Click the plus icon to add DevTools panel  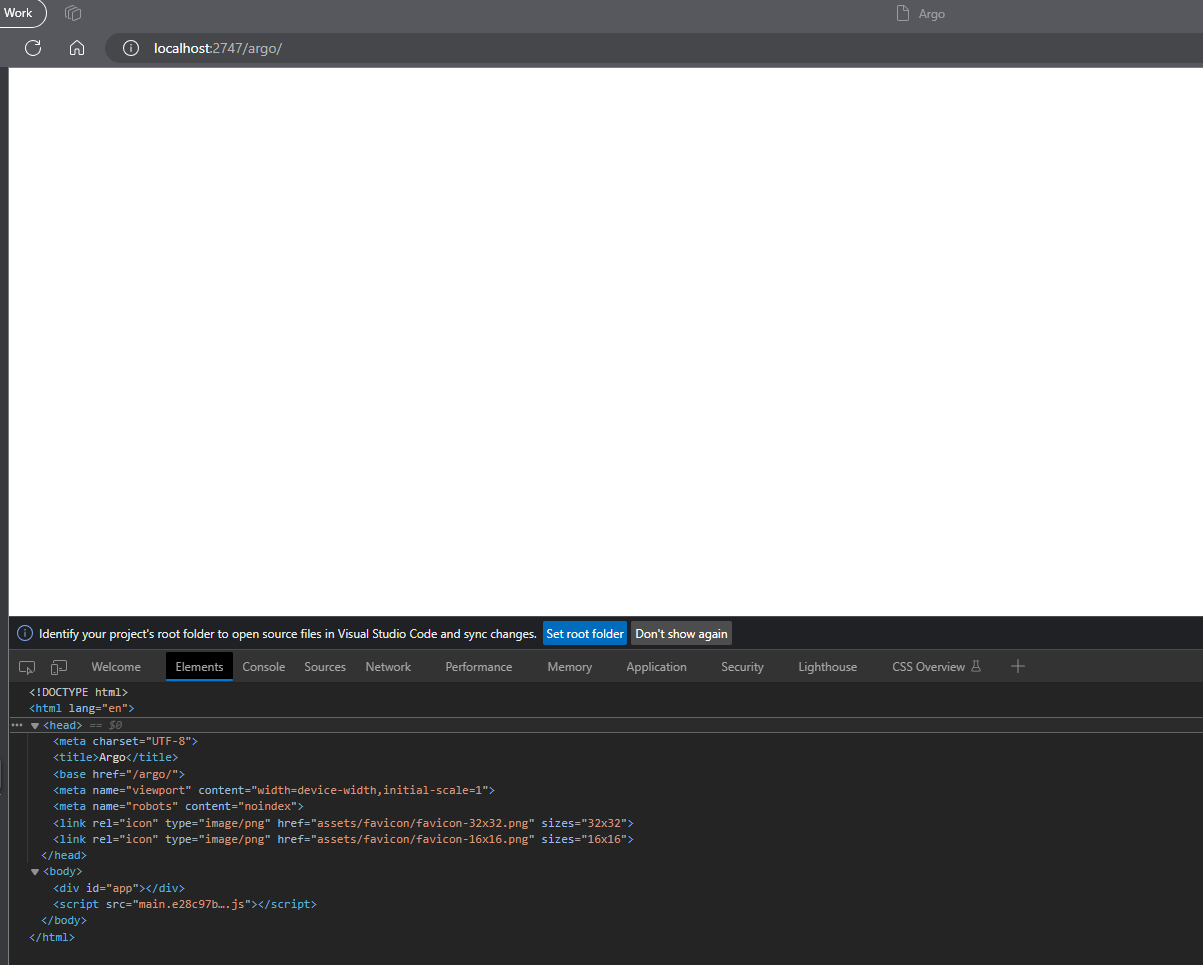[1017, 666]
